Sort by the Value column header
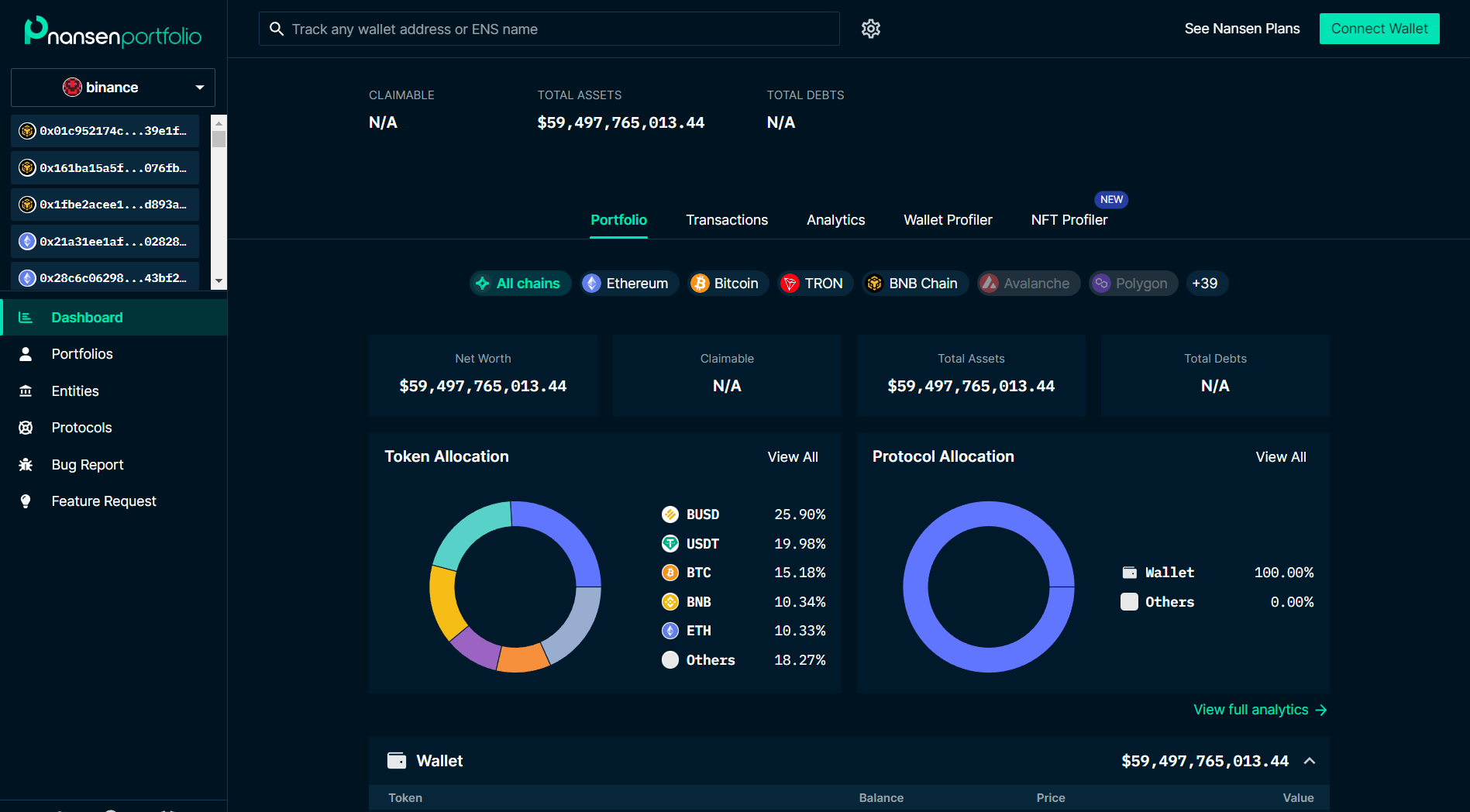Viewport: 1470px width, 812px height. click(1298, 798)
